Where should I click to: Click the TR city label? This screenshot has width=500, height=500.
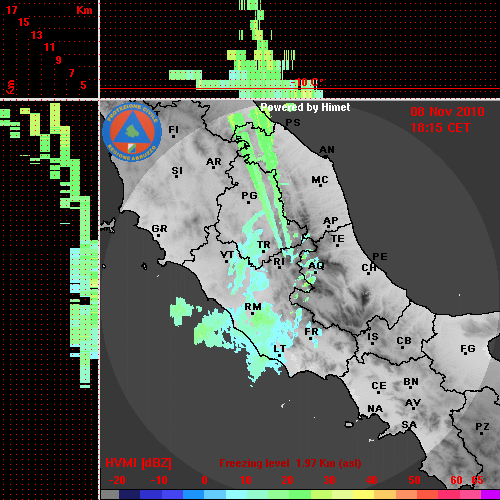[263, 245]
